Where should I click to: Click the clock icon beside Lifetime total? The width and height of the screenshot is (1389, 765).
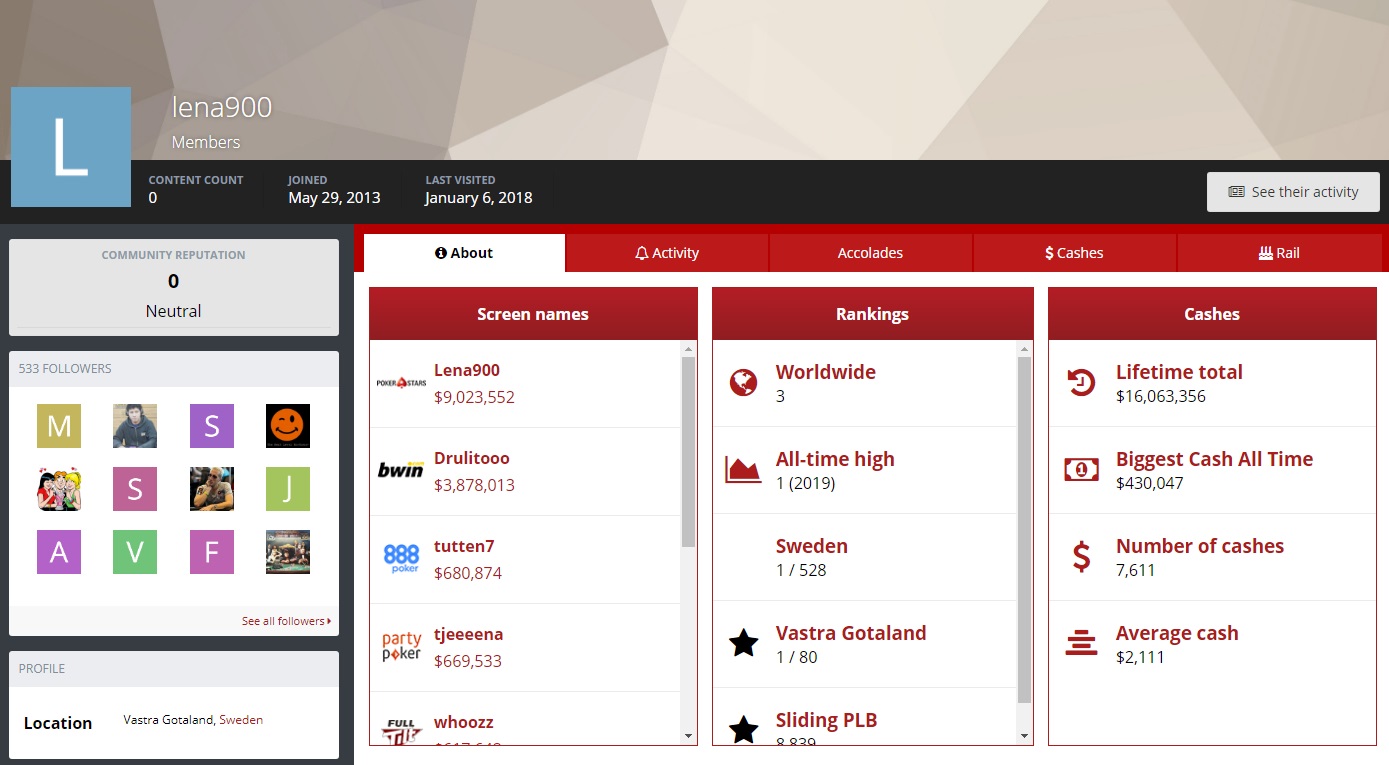click(1081, 382)
